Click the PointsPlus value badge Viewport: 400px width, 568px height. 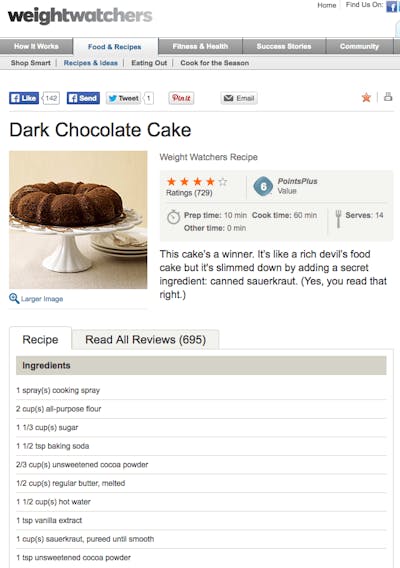pos(263,186)
